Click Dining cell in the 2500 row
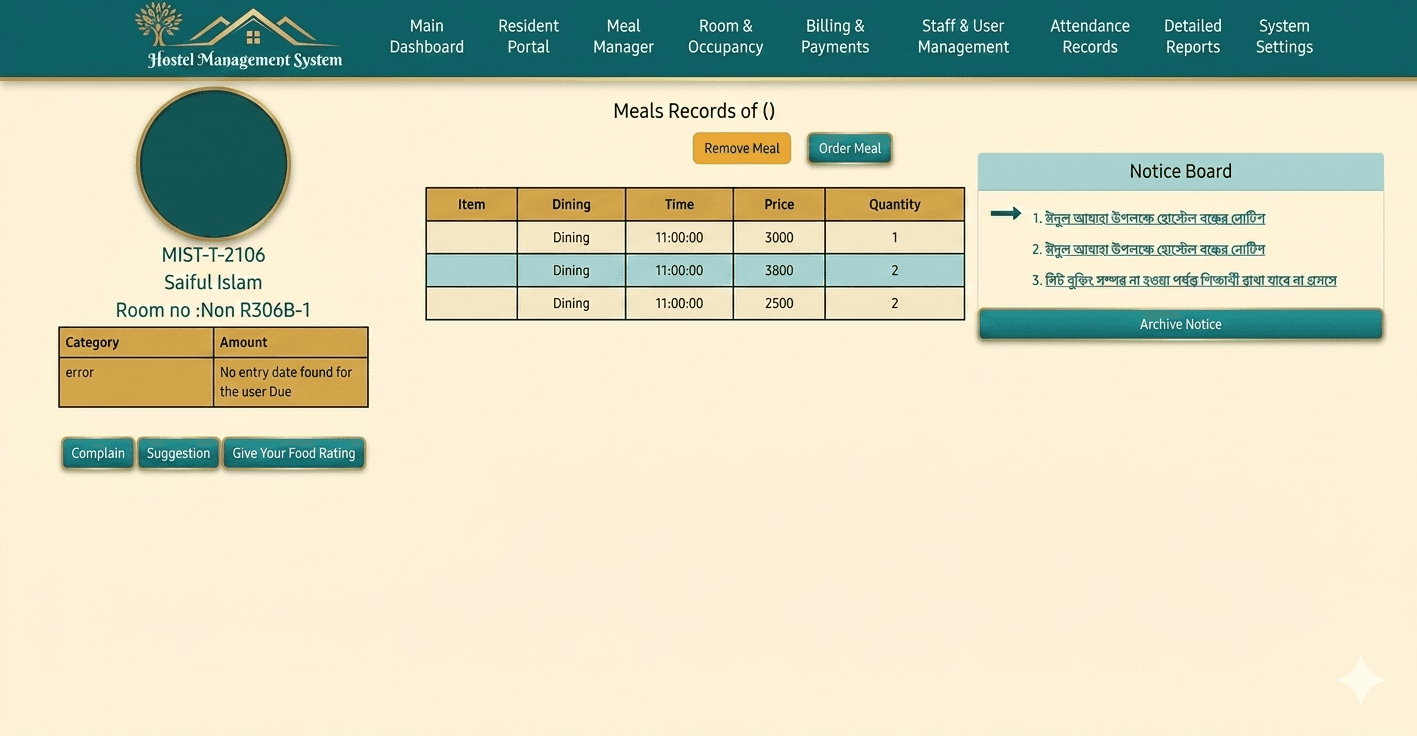 pos(571,303)
